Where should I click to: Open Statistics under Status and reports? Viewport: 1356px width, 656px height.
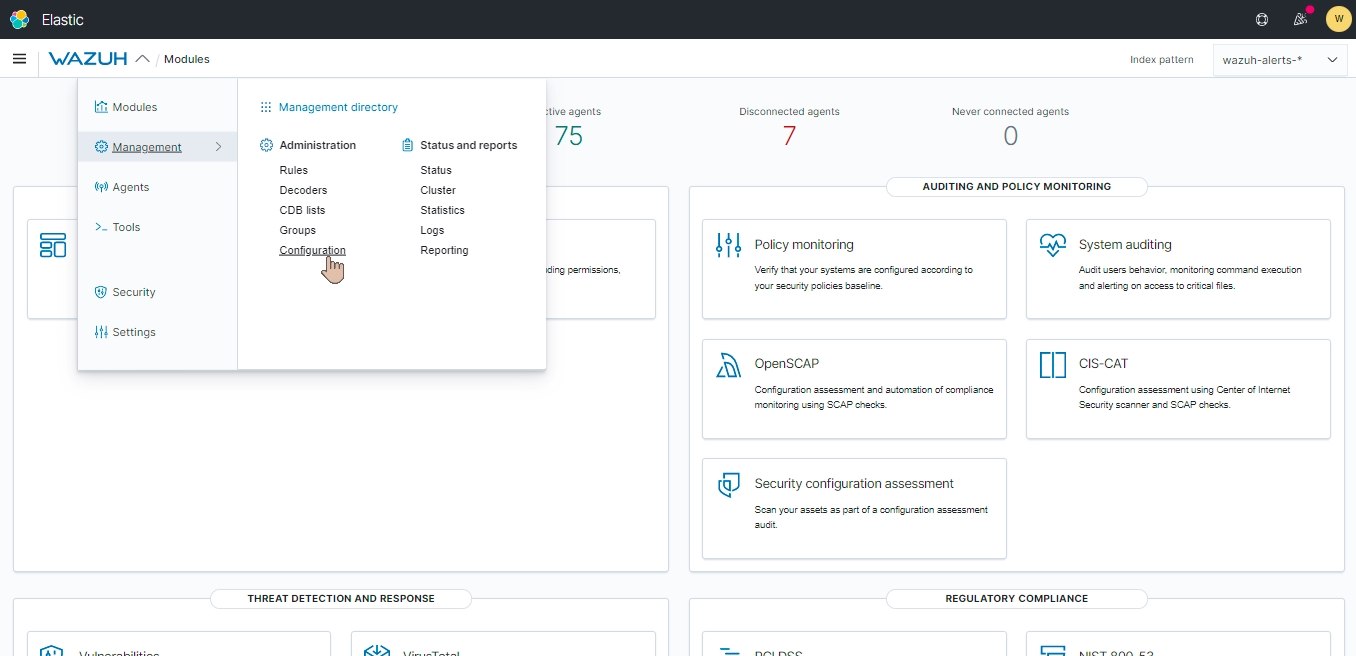[443, 210]
